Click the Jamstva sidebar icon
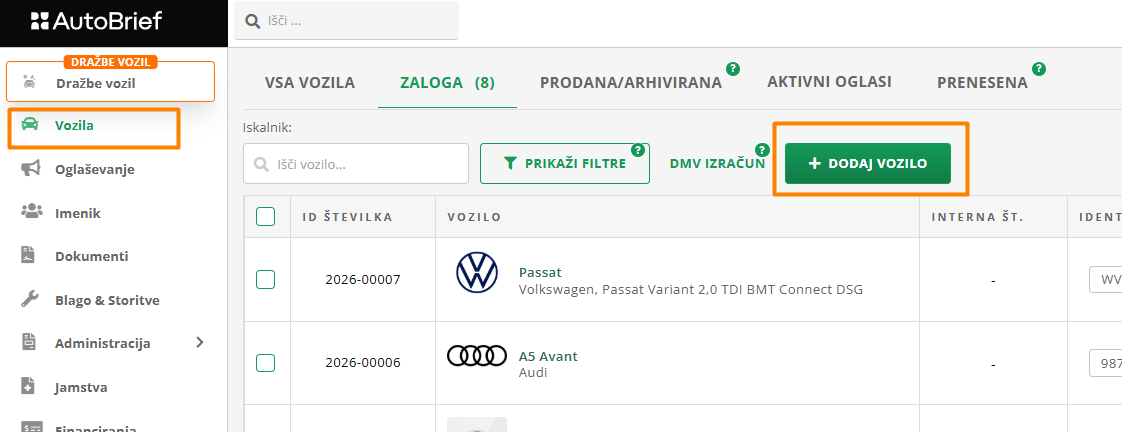The width and height of the screenshot is (1122, 432). tap(30, 387)
